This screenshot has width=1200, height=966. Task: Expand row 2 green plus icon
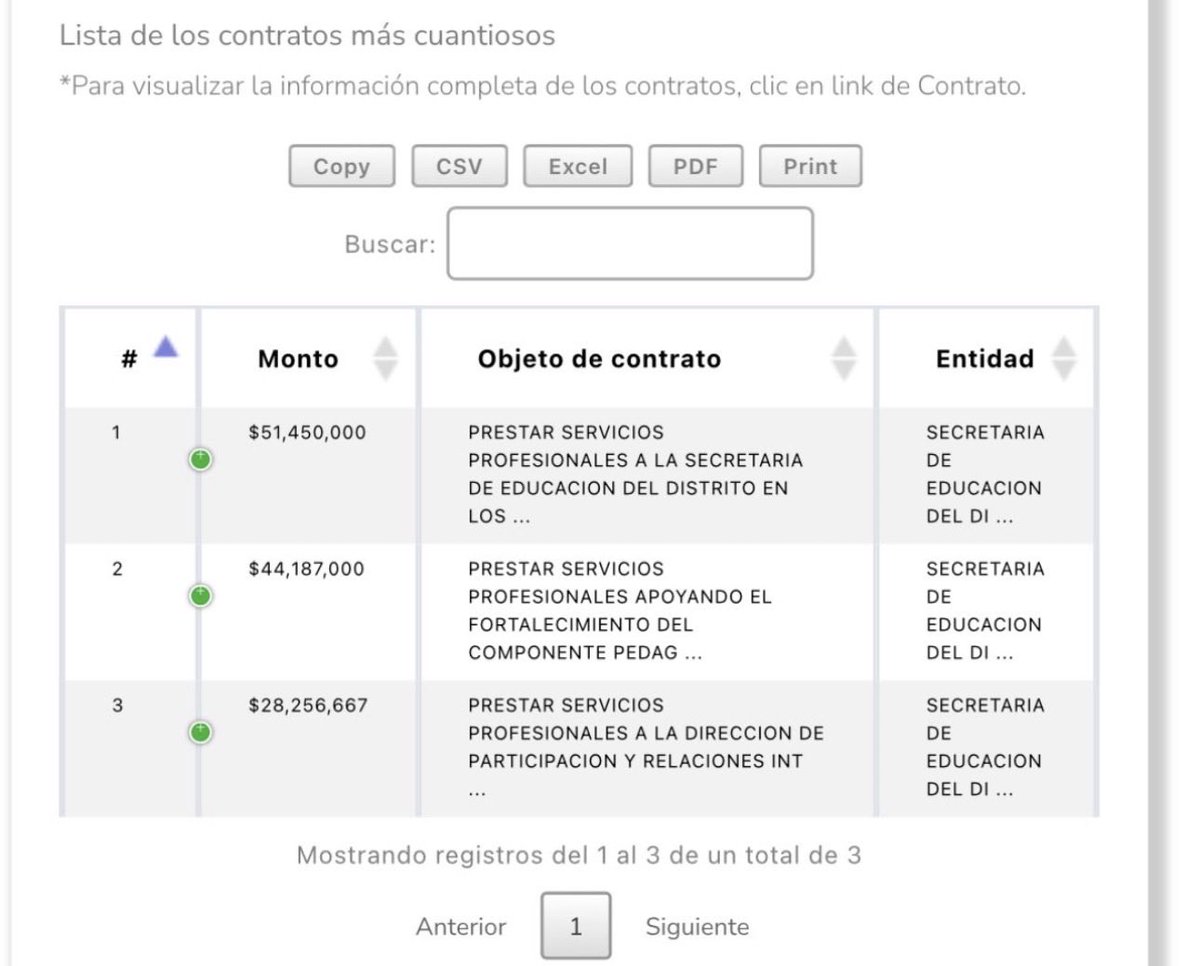201,596
